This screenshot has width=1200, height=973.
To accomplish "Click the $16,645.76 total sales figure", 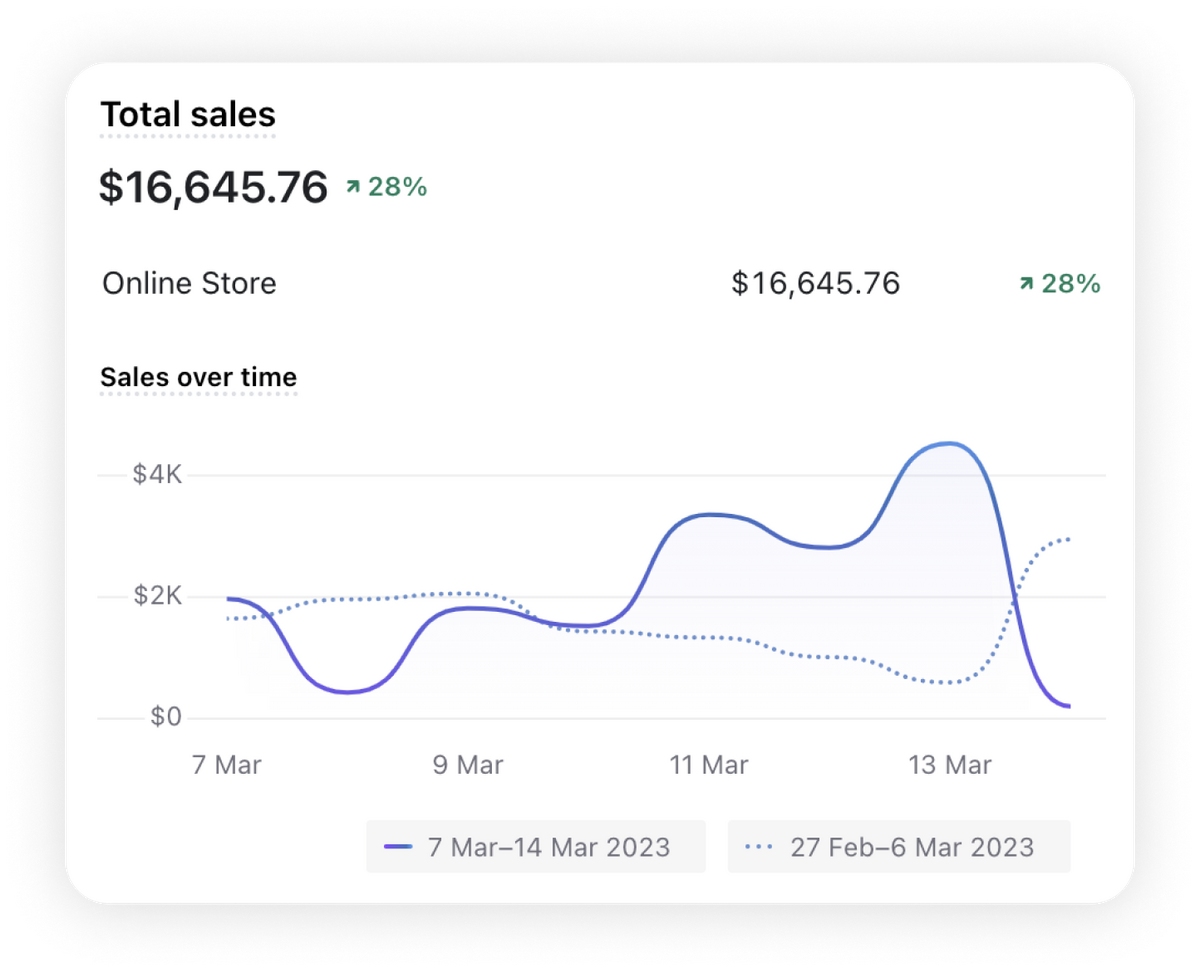I will pyautogui.click(x=213, y=187).
